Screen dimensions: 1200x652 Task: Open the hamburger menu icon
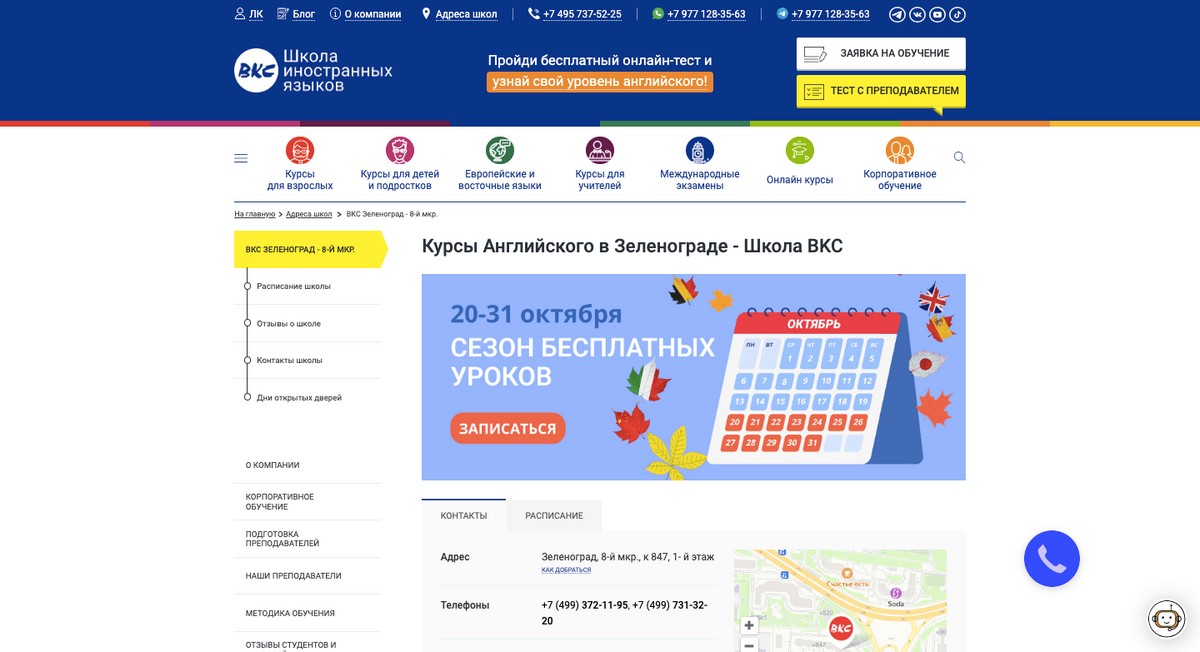tap(241, 158)
